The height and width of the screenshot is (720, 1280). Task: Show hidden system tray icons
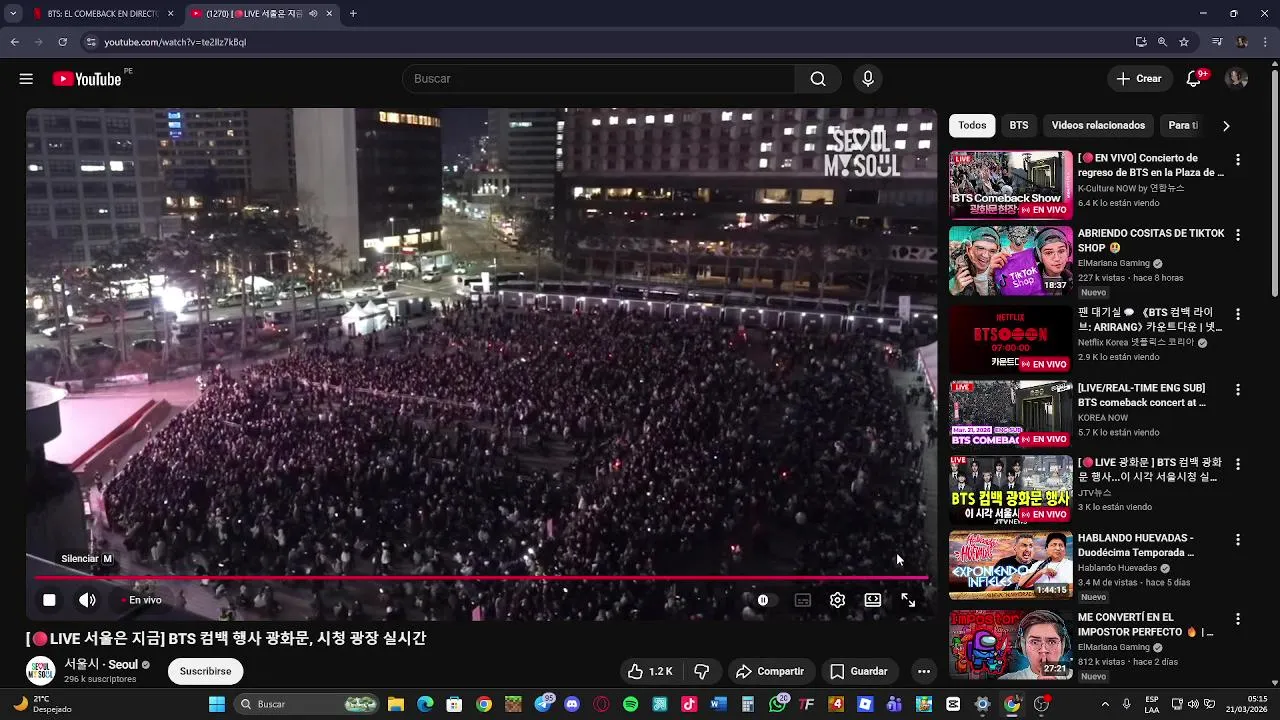1107,704
